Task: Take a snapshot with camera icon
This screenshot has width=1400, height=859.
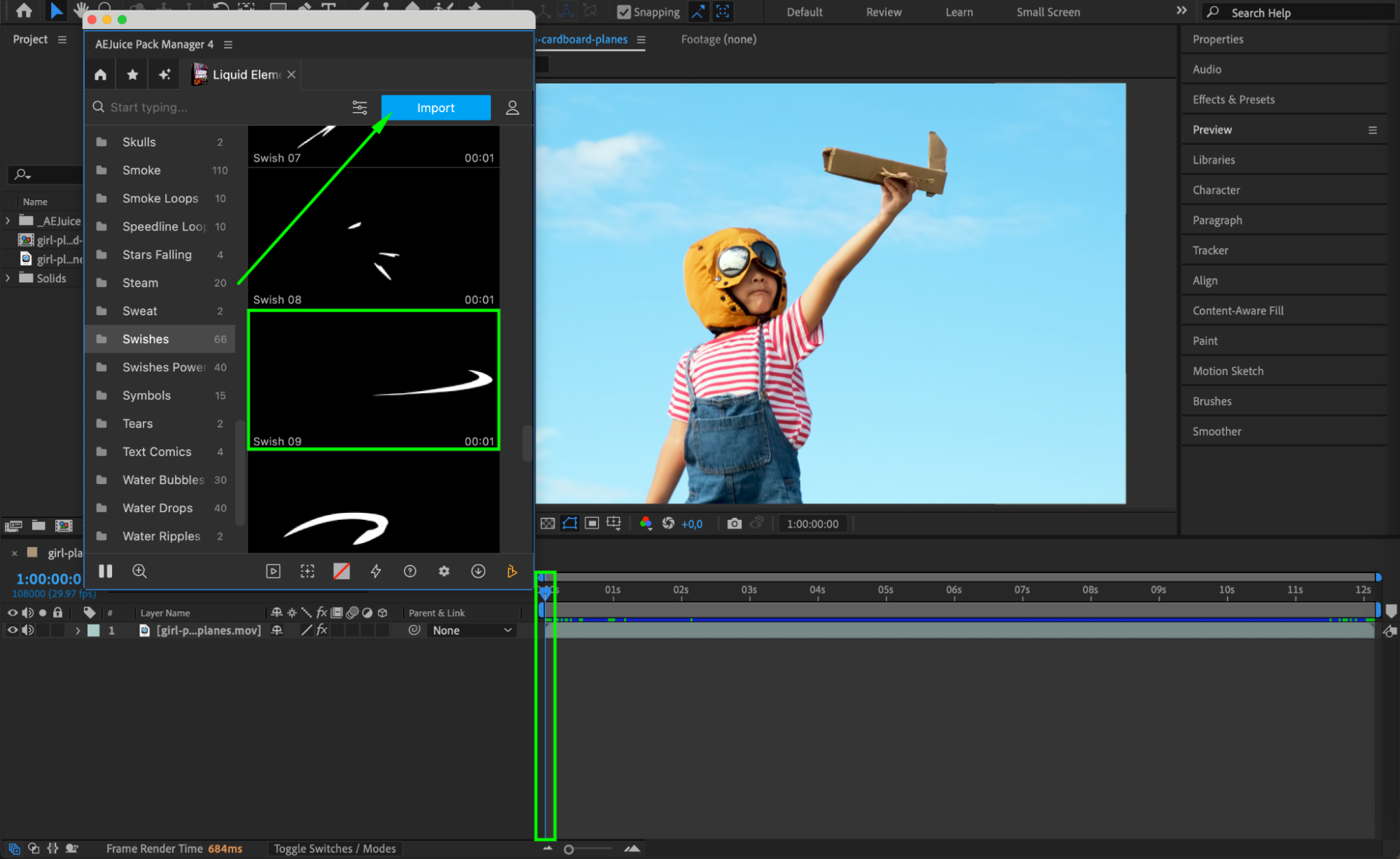Action: point(733,523)
